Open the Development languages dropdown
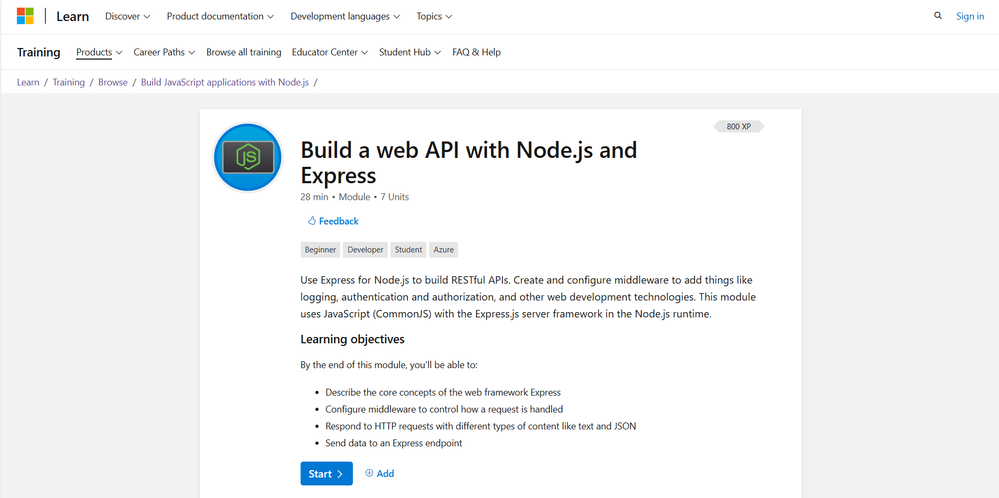 345,17
